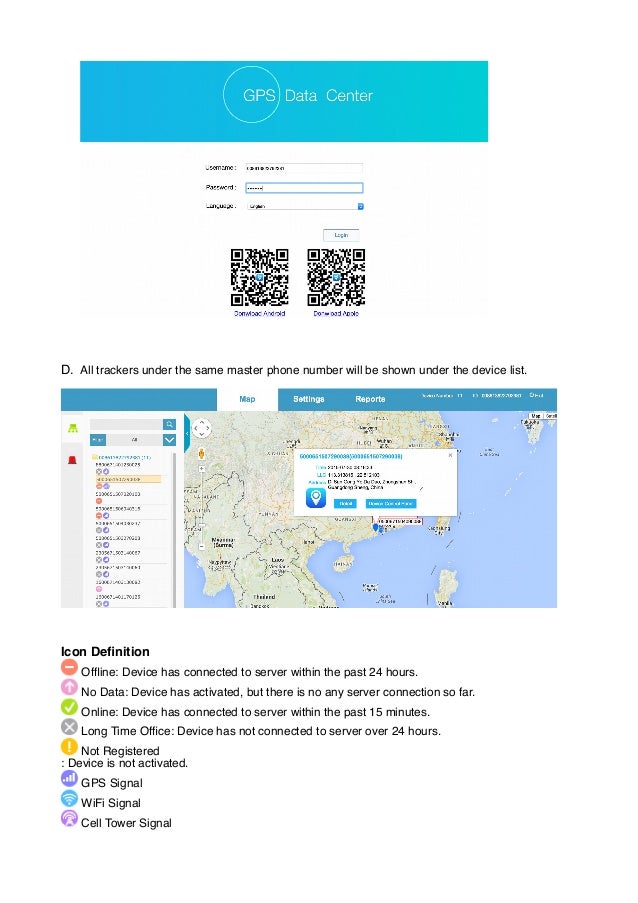Click the Username input field
Viewport: 638px width, 903px height.
(x=304, y=168)
